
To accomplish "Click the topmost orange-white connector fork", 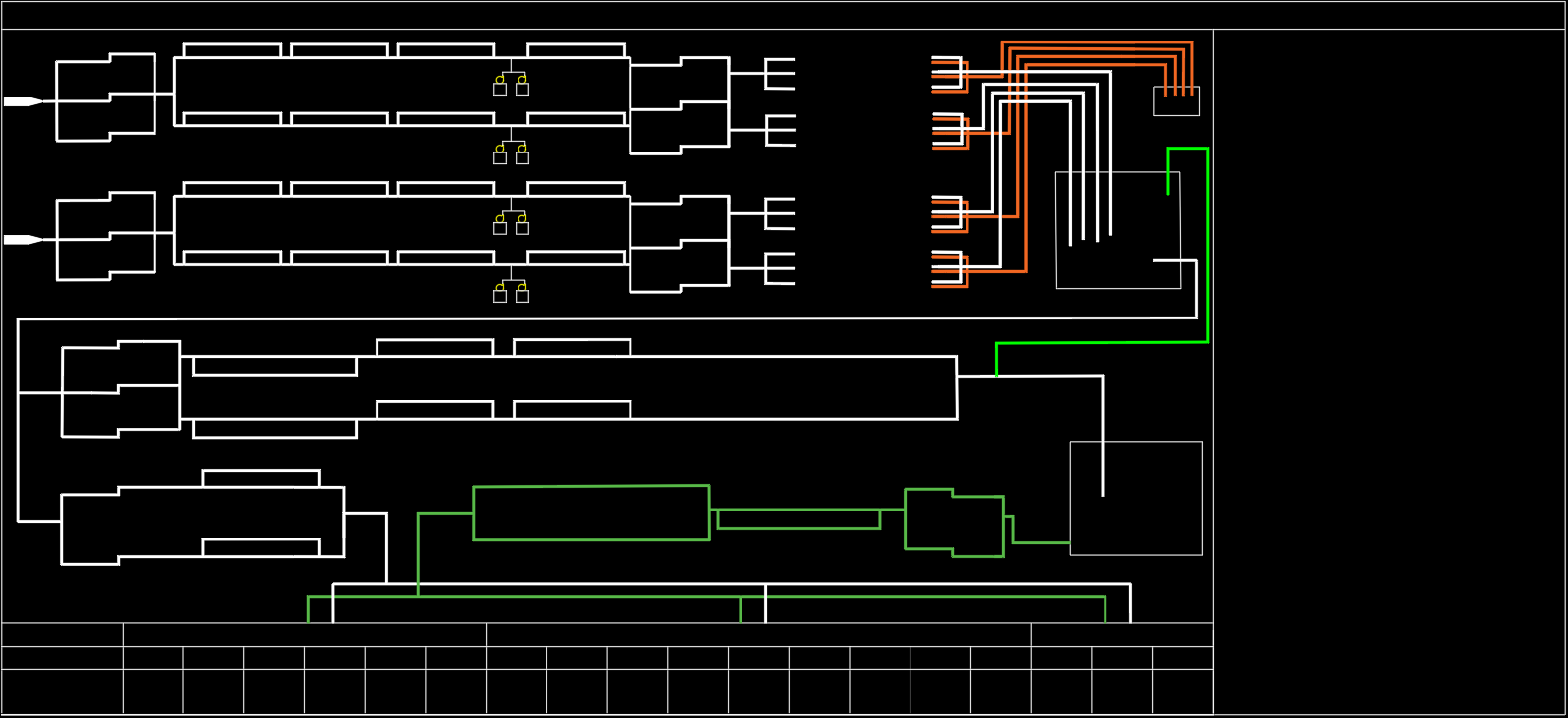I will point(948,74).
